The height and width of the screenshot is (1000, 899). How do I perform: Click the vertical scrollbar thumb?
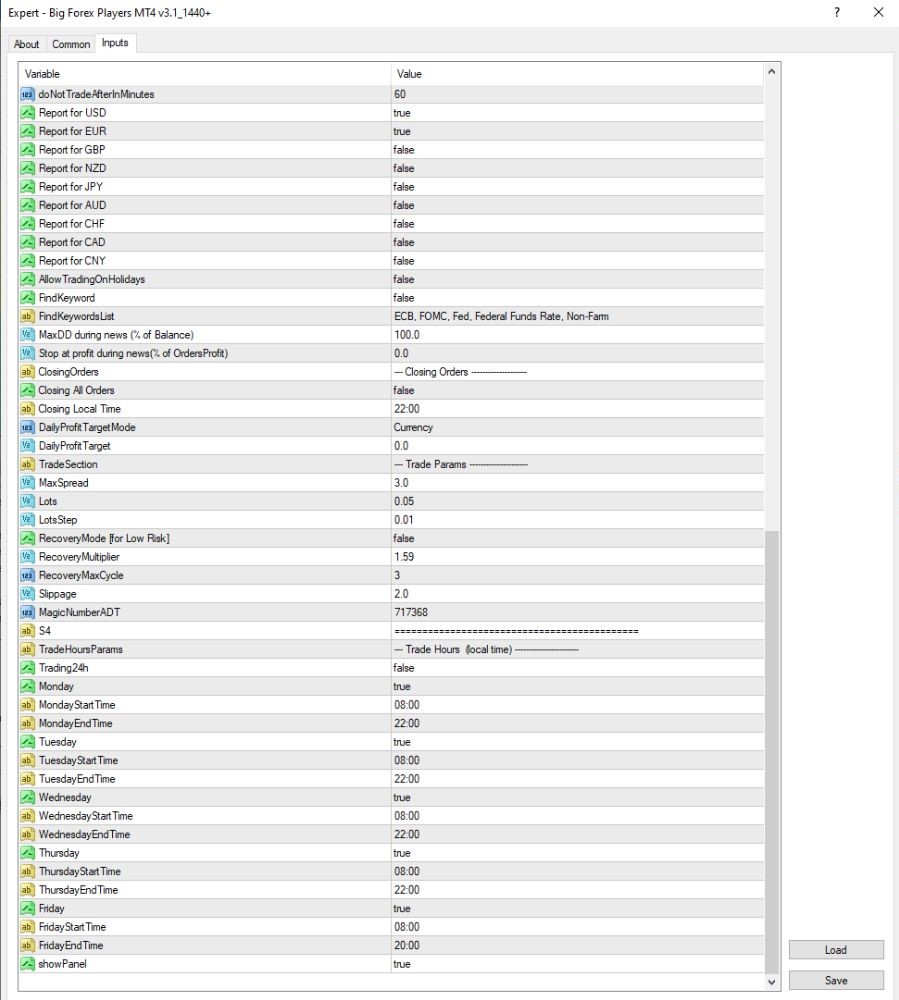[x=771, y=752]
